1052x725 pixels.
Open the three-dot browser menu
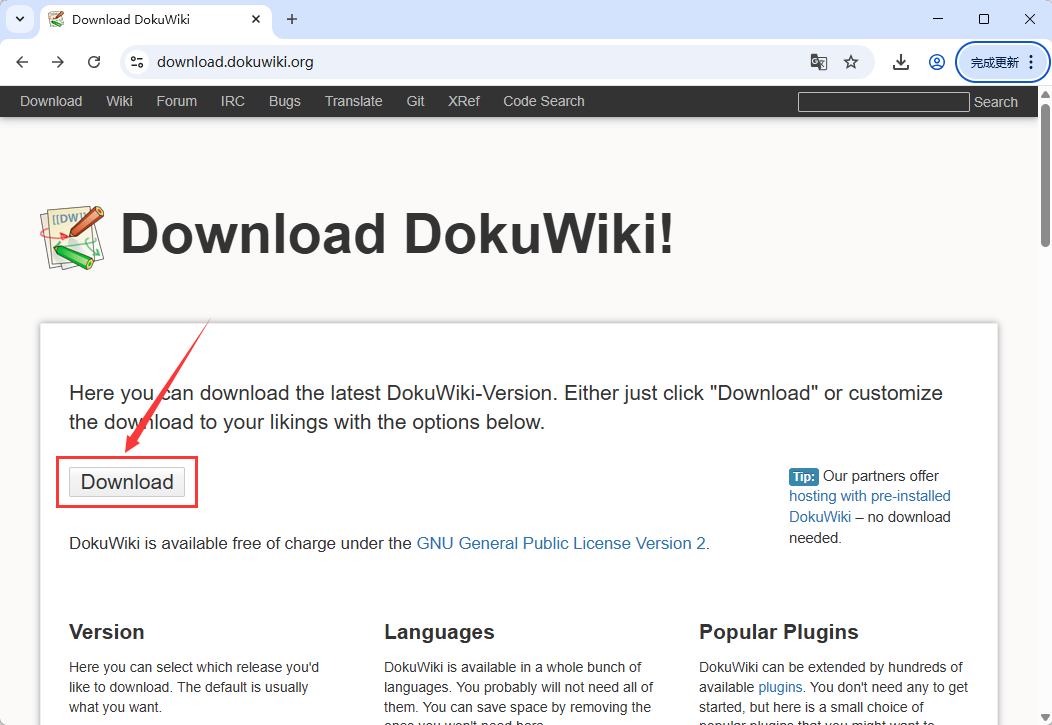pos(1031,62)
